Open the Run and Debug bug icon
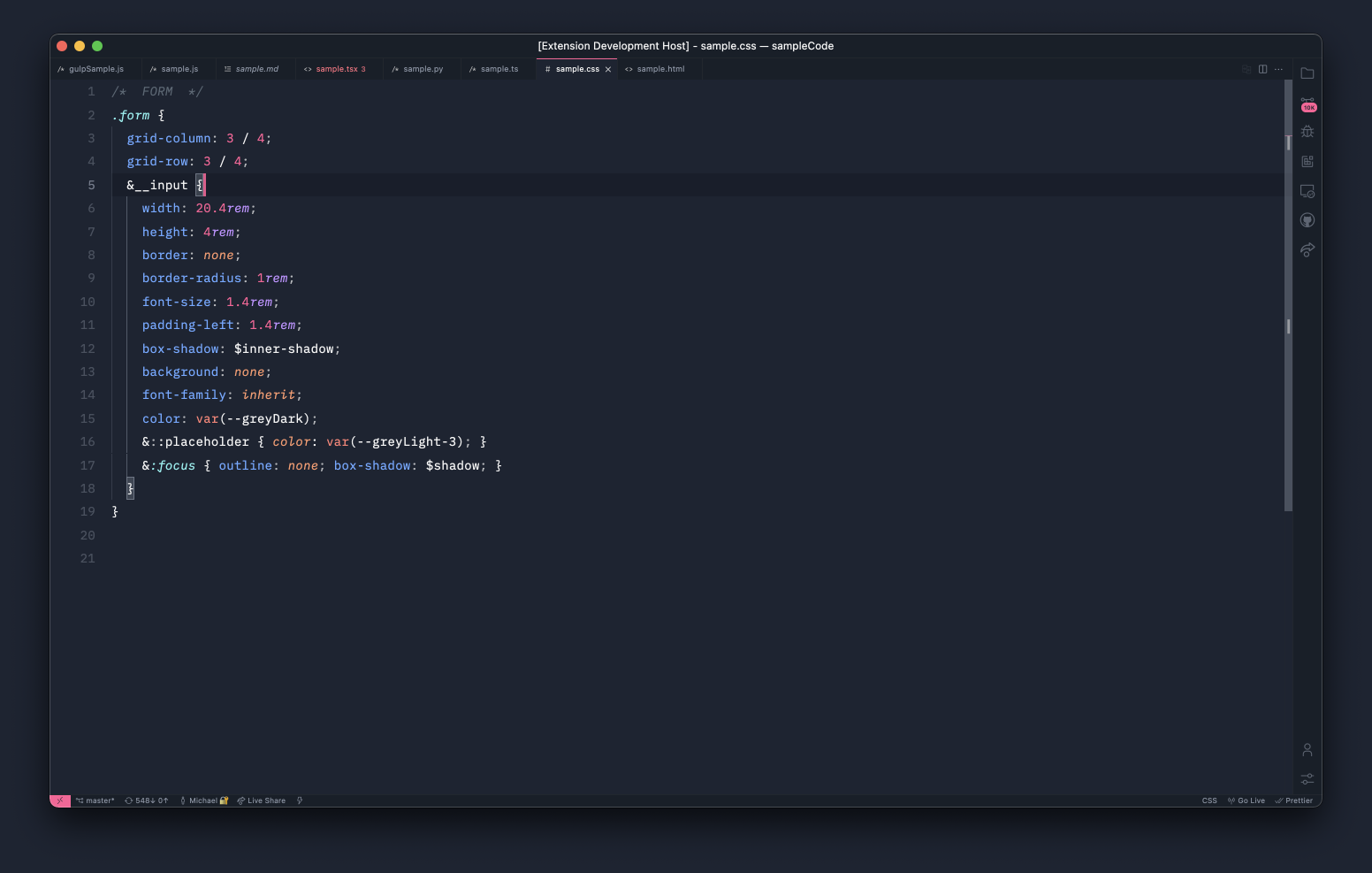 [x=1307, y=132]
